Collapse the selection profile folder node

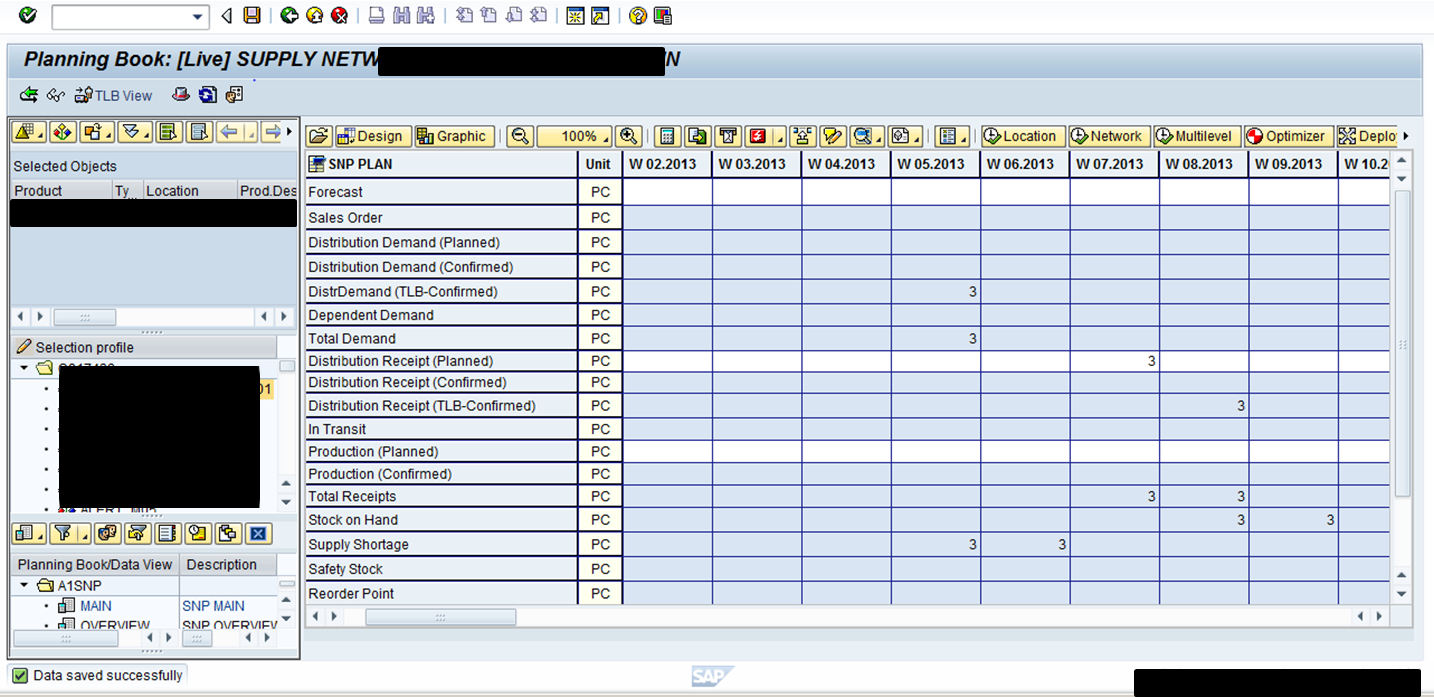click(24, 367)
